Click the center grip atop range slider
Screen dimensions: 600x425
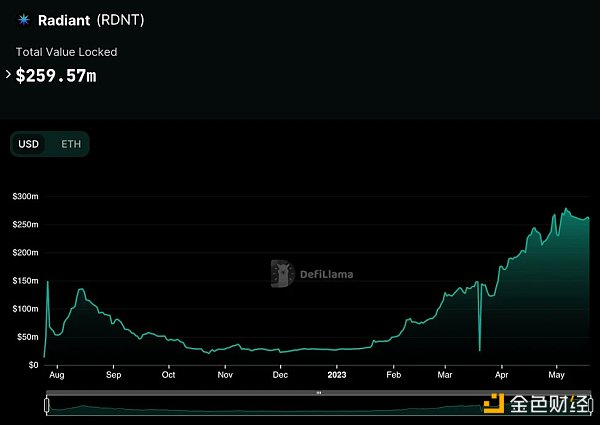(319, 393)
